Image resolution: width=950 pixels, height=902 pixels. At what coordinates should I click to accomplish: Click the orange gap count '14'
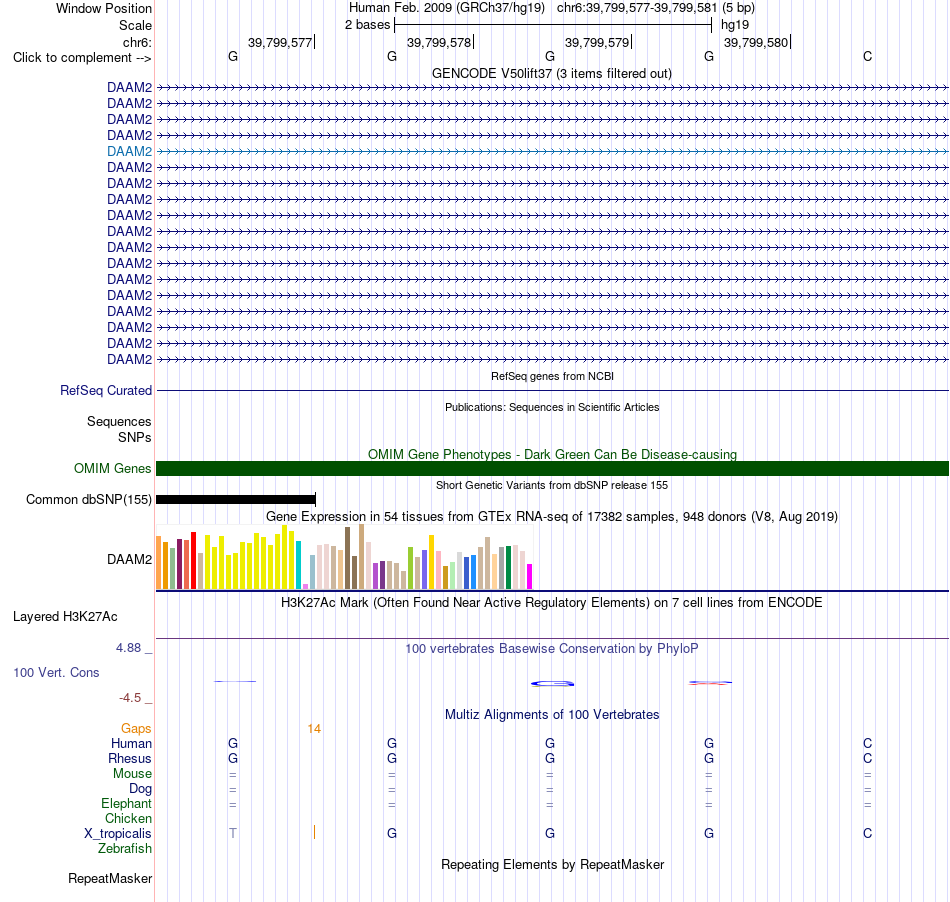click(x=314, y=729)
